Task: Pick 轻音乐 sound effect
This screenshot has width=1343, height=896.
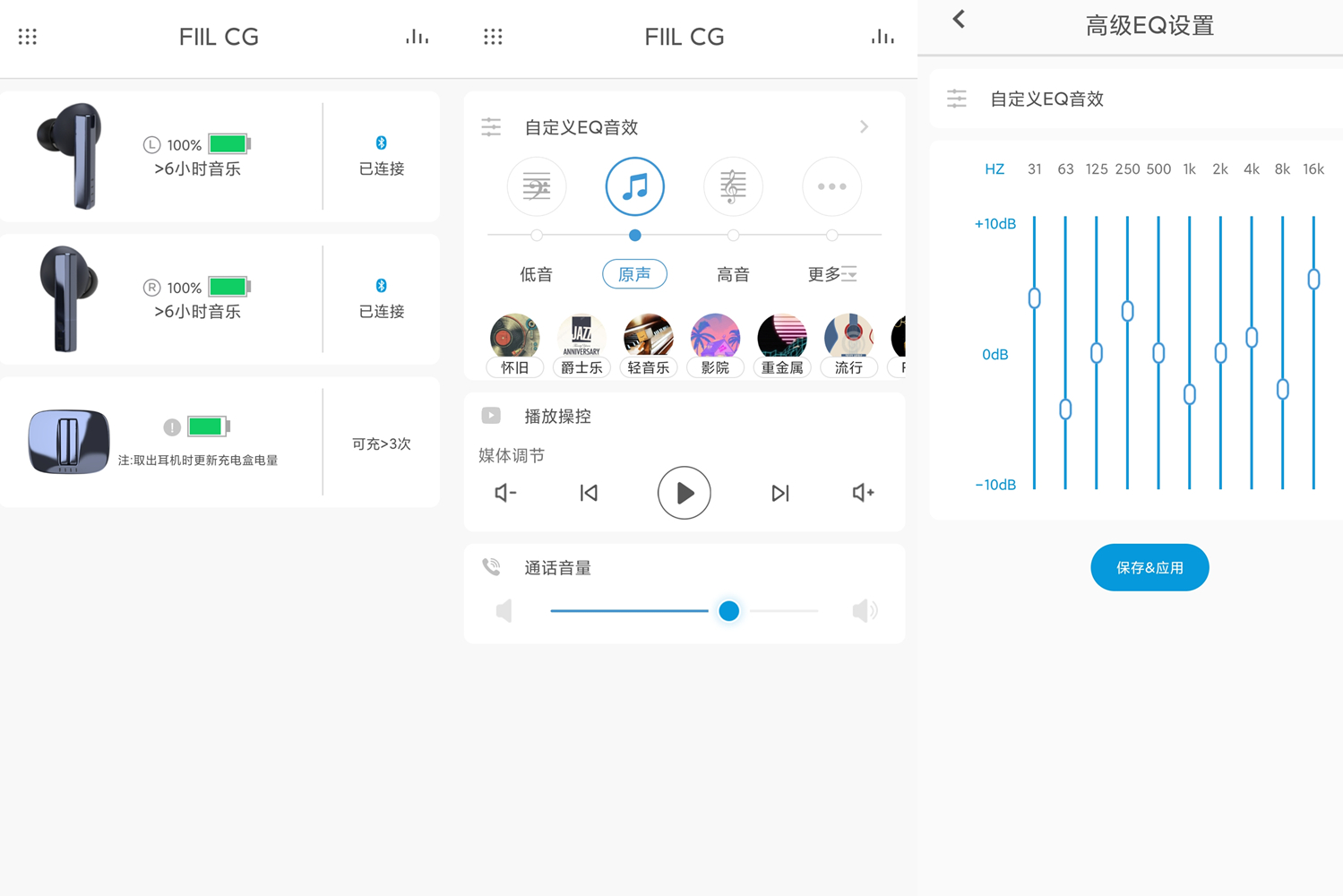Action: tap(648, 345)
